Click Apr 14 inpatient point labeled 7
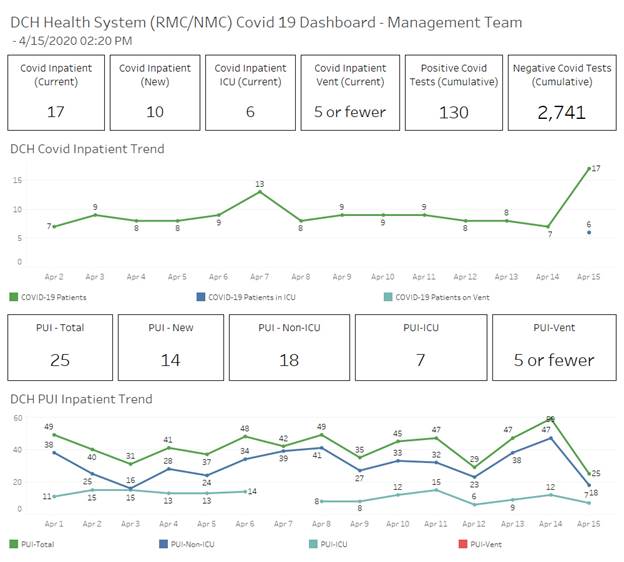 (x=548, y=226)
